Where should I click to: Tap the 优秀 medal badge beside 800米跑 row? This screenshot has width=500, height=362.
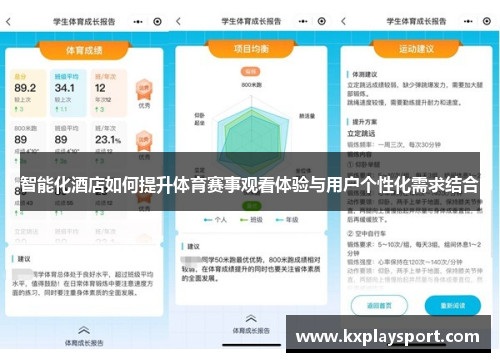click(x=144, y=141)
